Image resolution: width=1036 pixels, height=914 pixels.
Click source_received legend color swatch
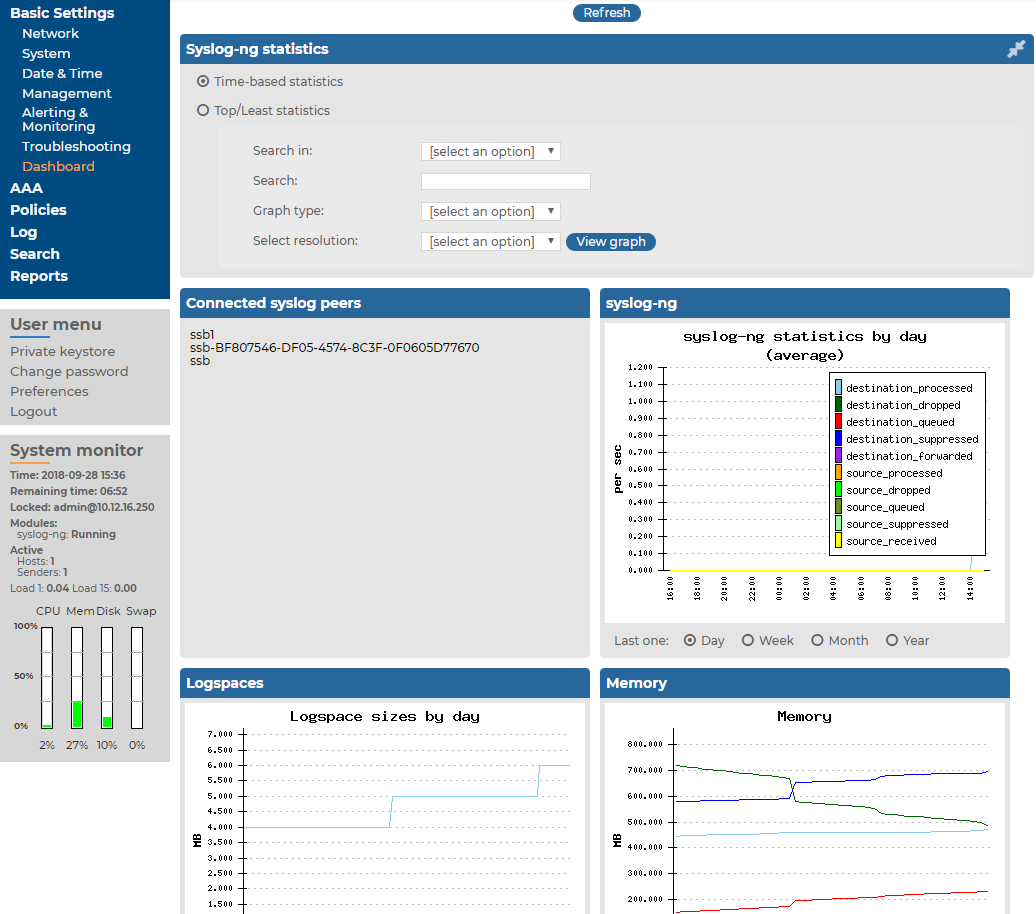(x=838, y=541)
